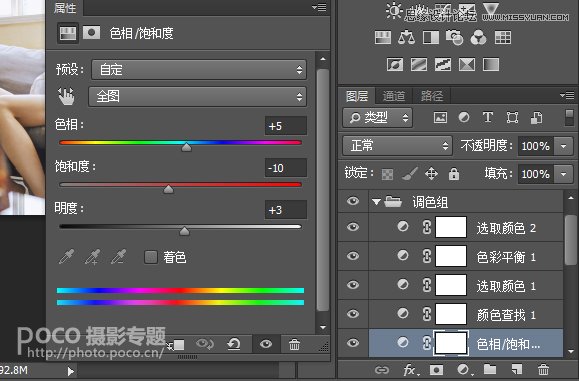This screenshot has width=579, height=381.
Task: Open the layer style fx menu
Action: pyautogui.click(x=411, y=370)
